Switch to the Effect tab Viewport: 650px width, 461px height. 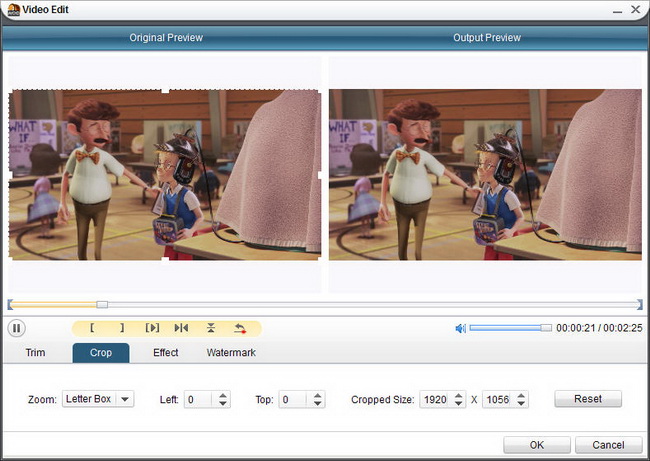click(165, 353)
